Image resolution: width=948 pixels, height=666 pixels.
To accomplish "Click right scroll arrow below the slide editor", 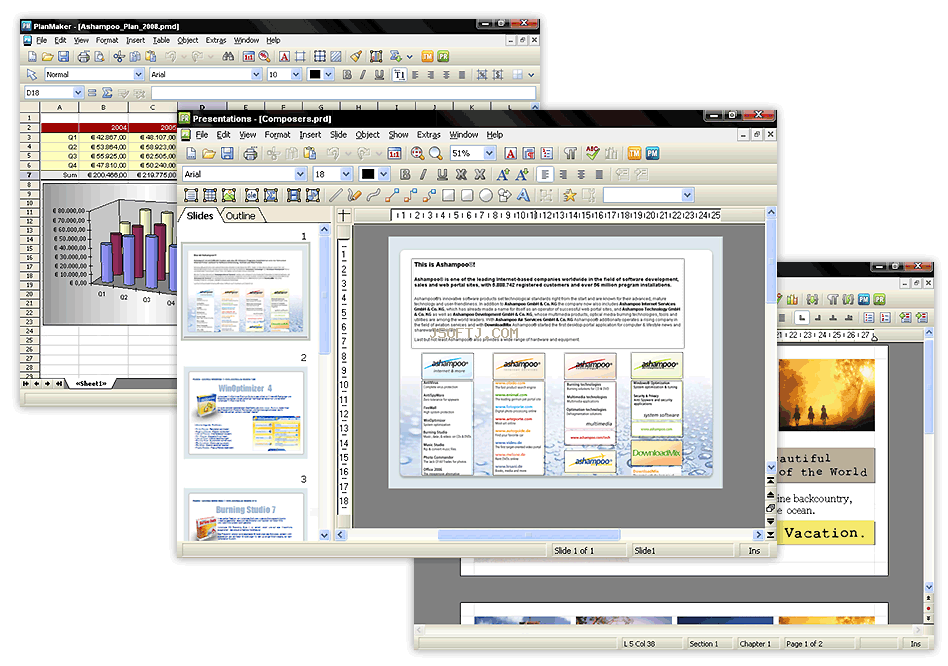I will point(758,535).
